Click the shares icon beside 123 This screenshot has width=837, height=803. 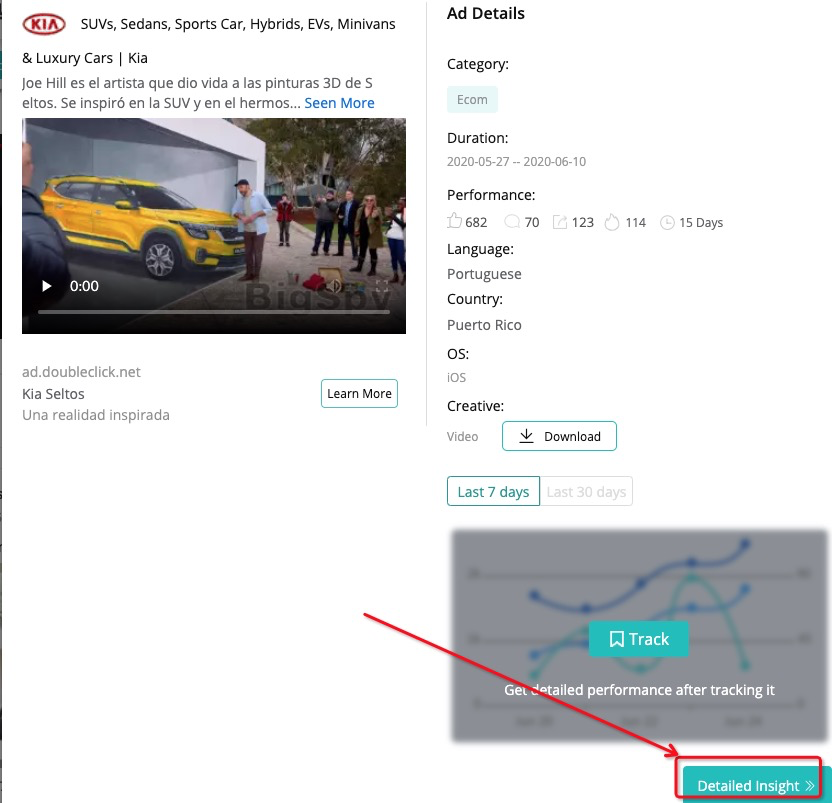tap(559, 222)
